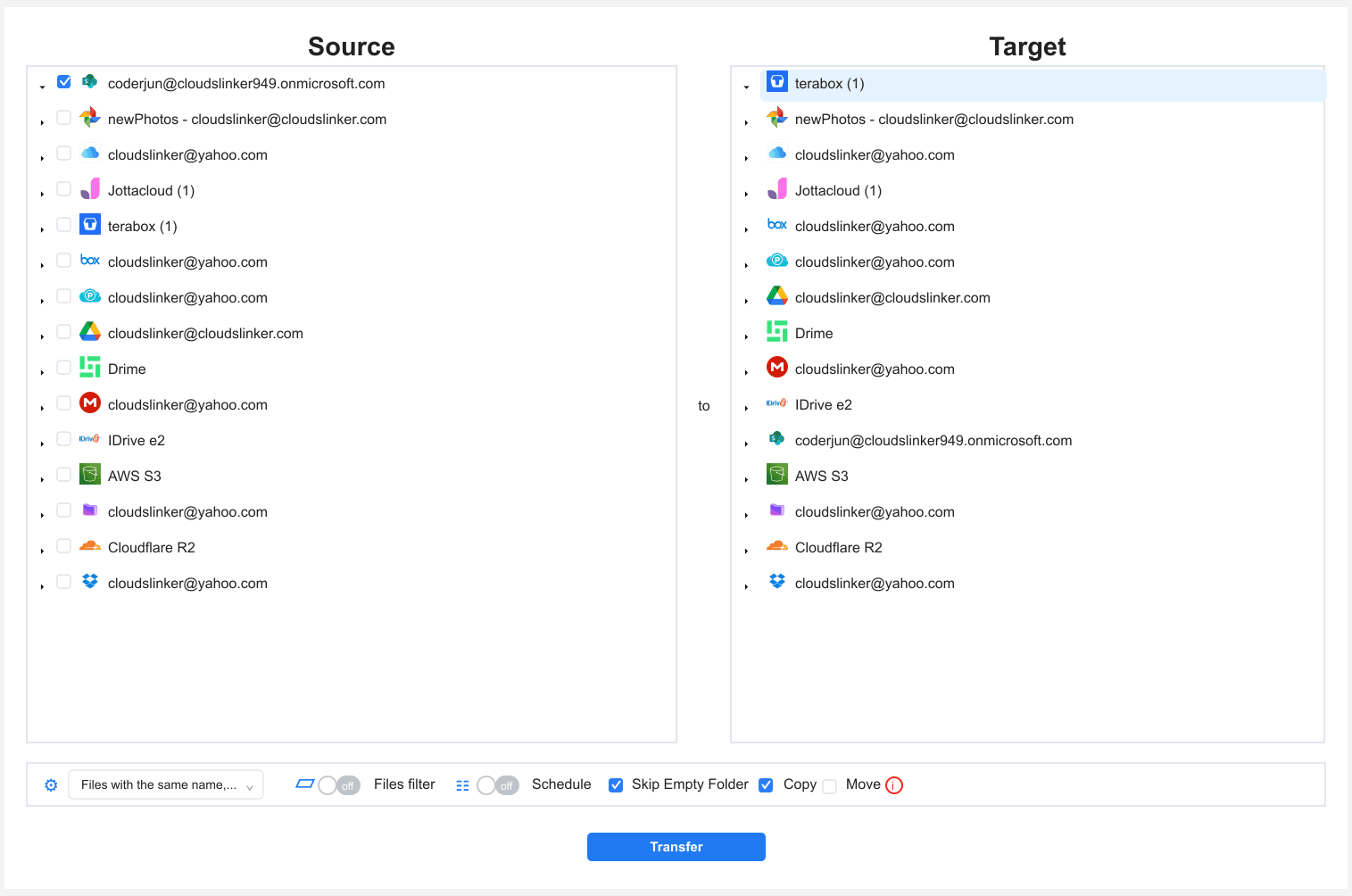The height and width of the screenshot is (896, 1352).
Task: Enable the Move checkbox
Action: [x=830, y=786]
